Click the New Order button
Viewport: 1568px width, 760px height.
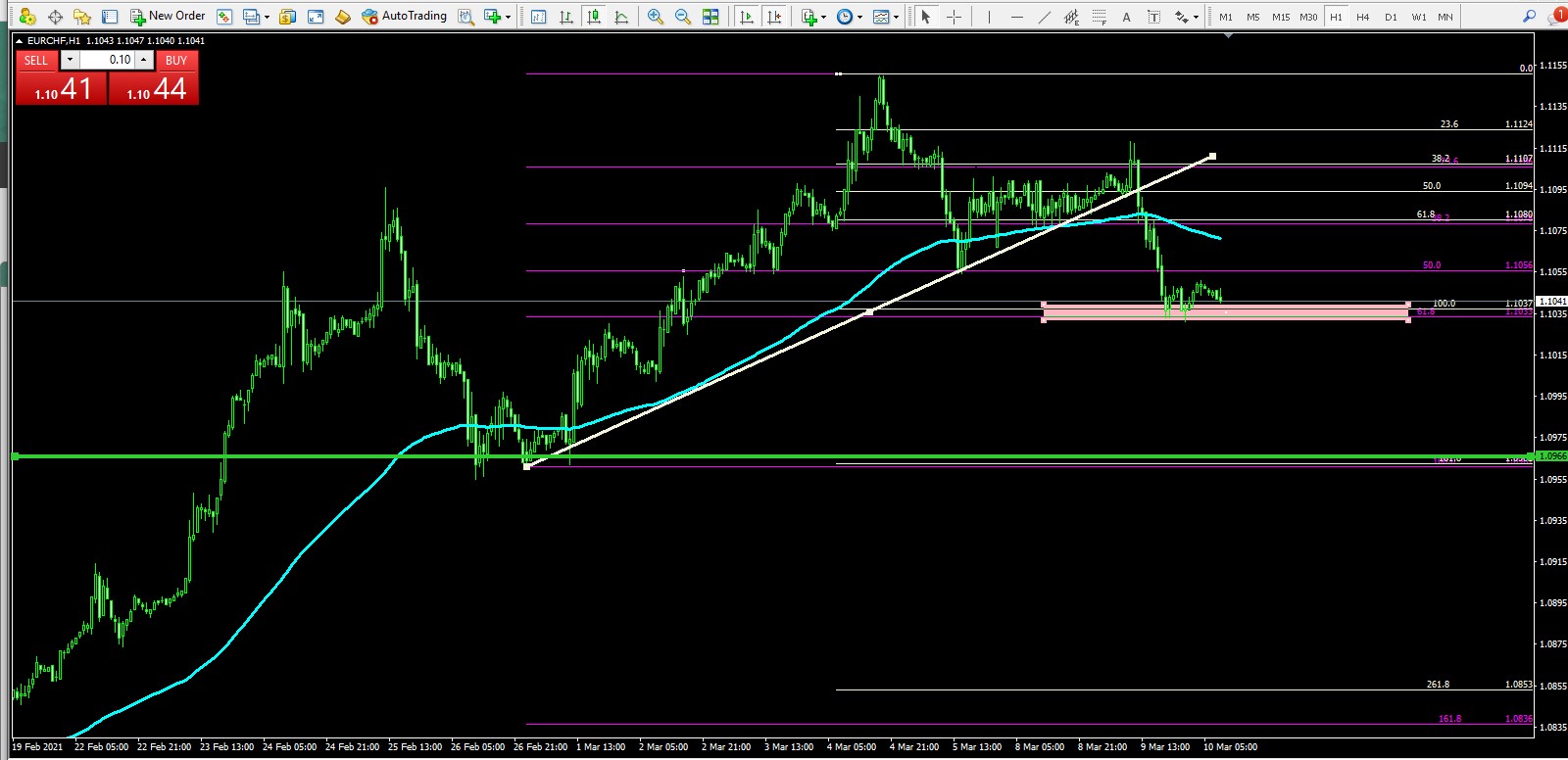168,17
